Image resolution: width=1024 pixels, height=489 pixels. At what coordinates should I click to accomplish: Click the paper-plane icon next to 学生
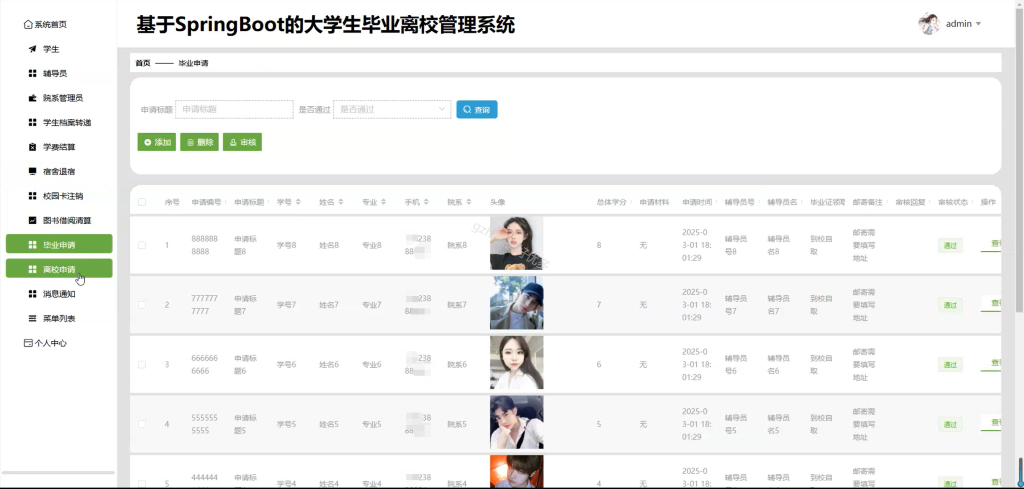(x=33, y=49)
